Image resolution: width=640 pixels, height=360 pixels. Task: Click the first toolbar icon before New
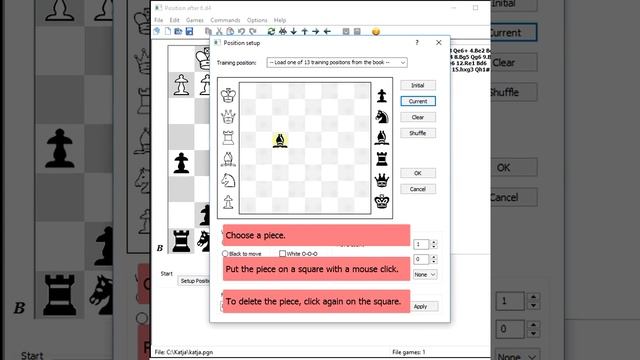pos(157,31)
